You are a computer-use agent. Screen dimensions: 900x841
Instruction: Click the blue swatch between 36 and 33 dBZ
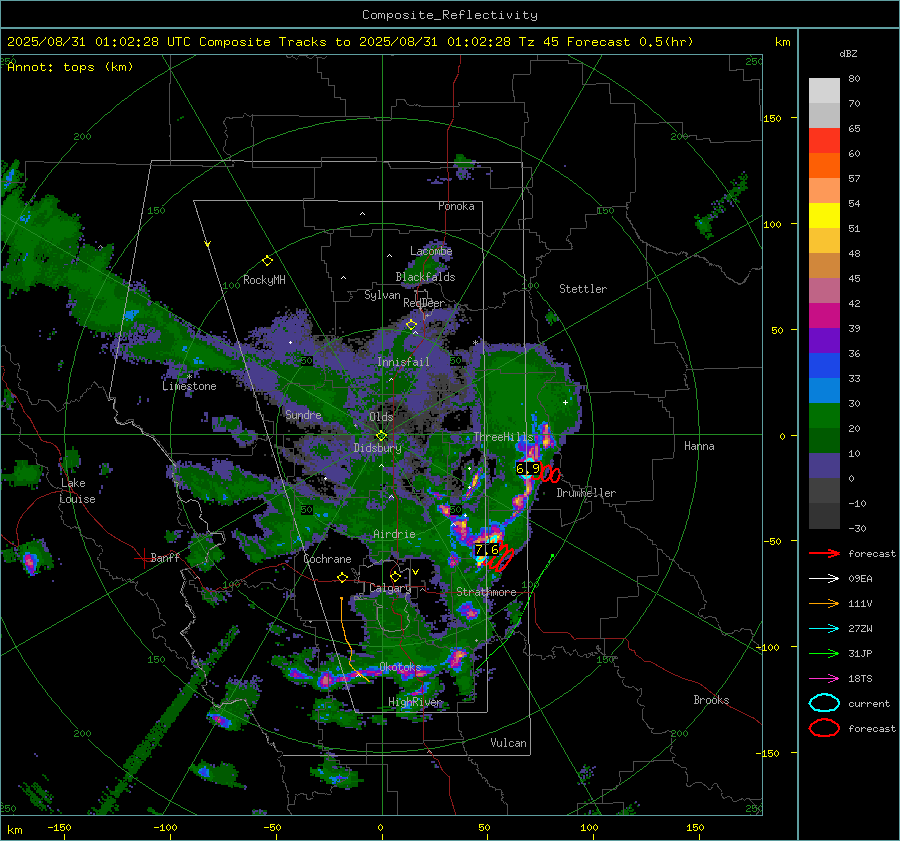(824, 366)
